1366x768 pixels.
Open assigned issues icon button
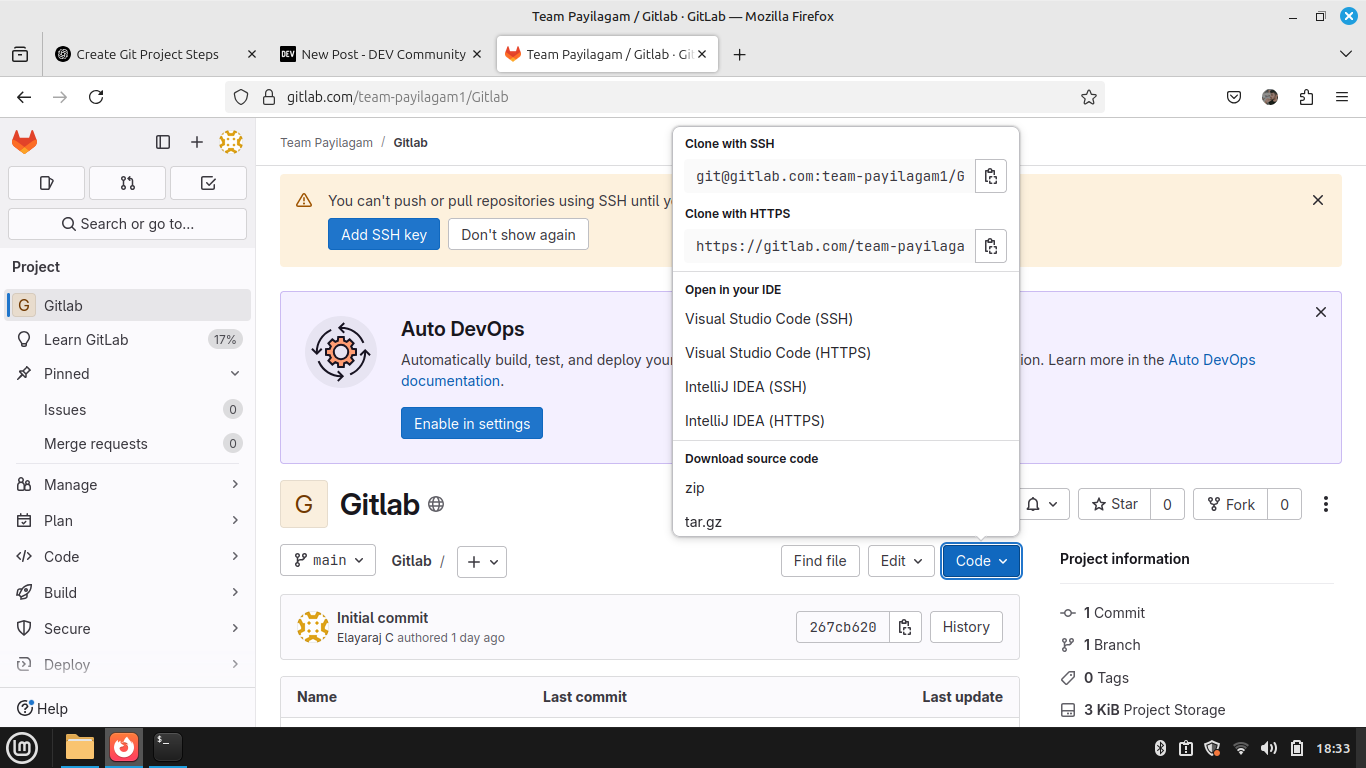[46, 183]
